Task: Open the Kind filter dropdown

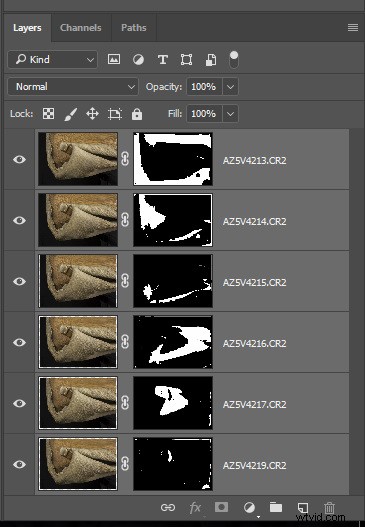Action: click(53, 59)
